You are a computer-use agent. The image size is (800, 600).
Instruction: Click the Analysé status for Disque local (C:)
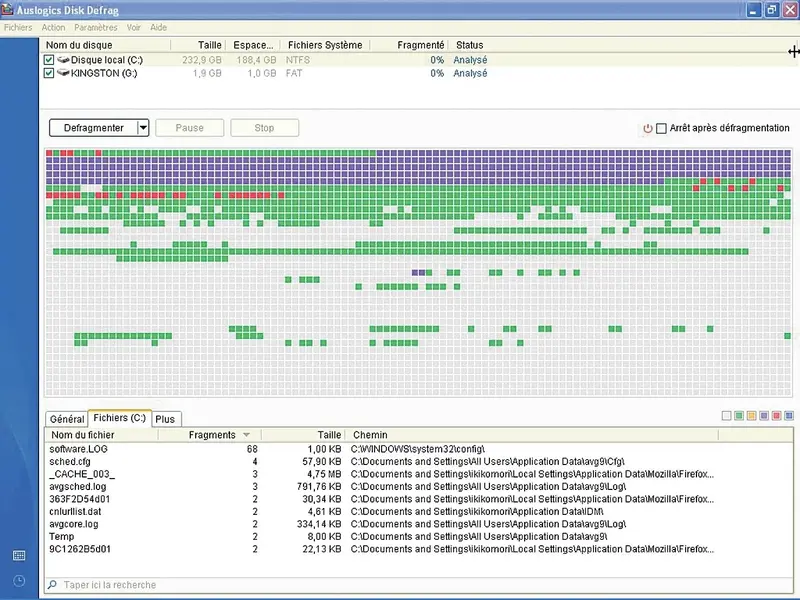pyautogui.click(x=470, y=60)
